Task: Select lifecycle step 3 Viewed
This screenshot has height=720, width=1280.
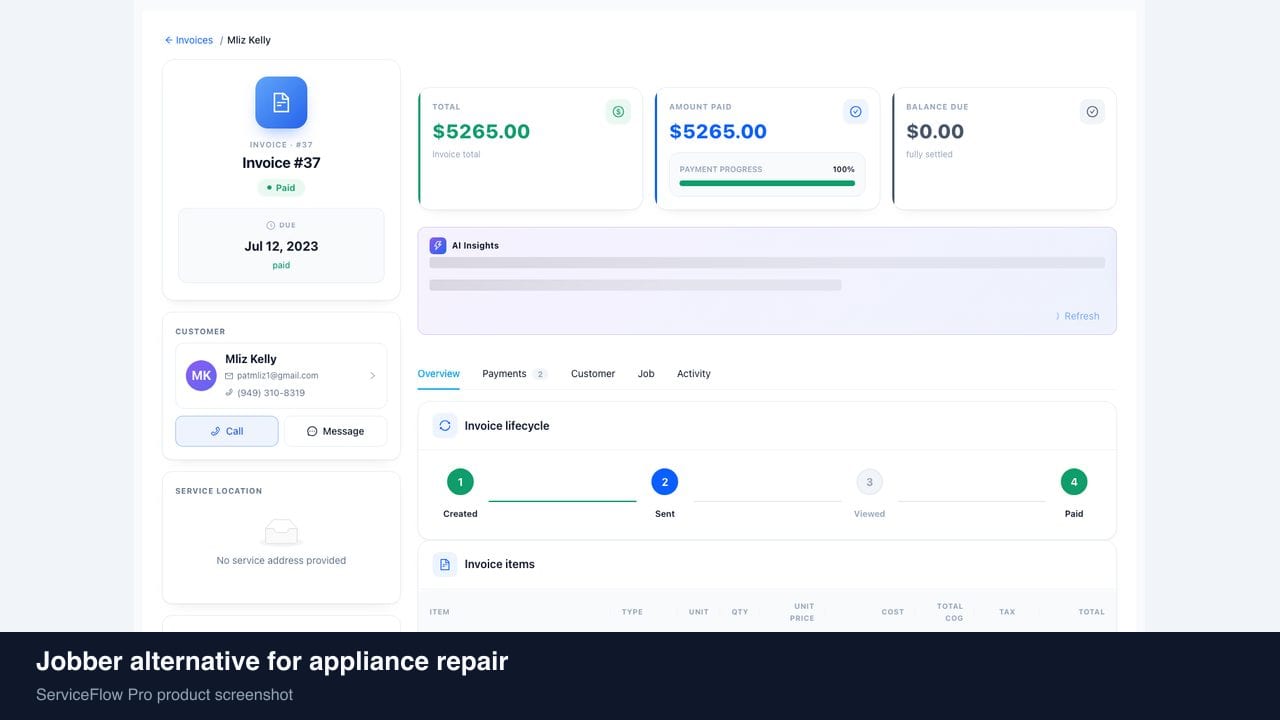Action: click(x=869, y=482)
